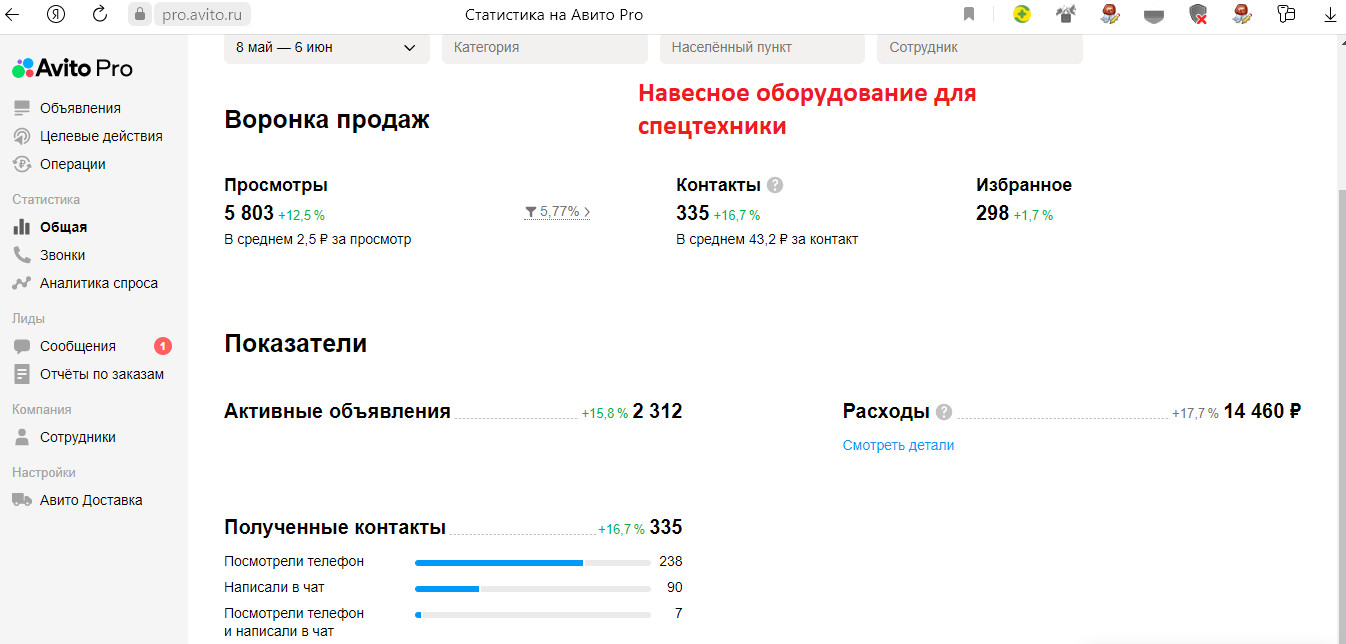Image resolution: width=1346 pixels, height=644 pixels.
Task: Open the date range dropdown 8 май — 6 июн
Action: tap(327, 47)
